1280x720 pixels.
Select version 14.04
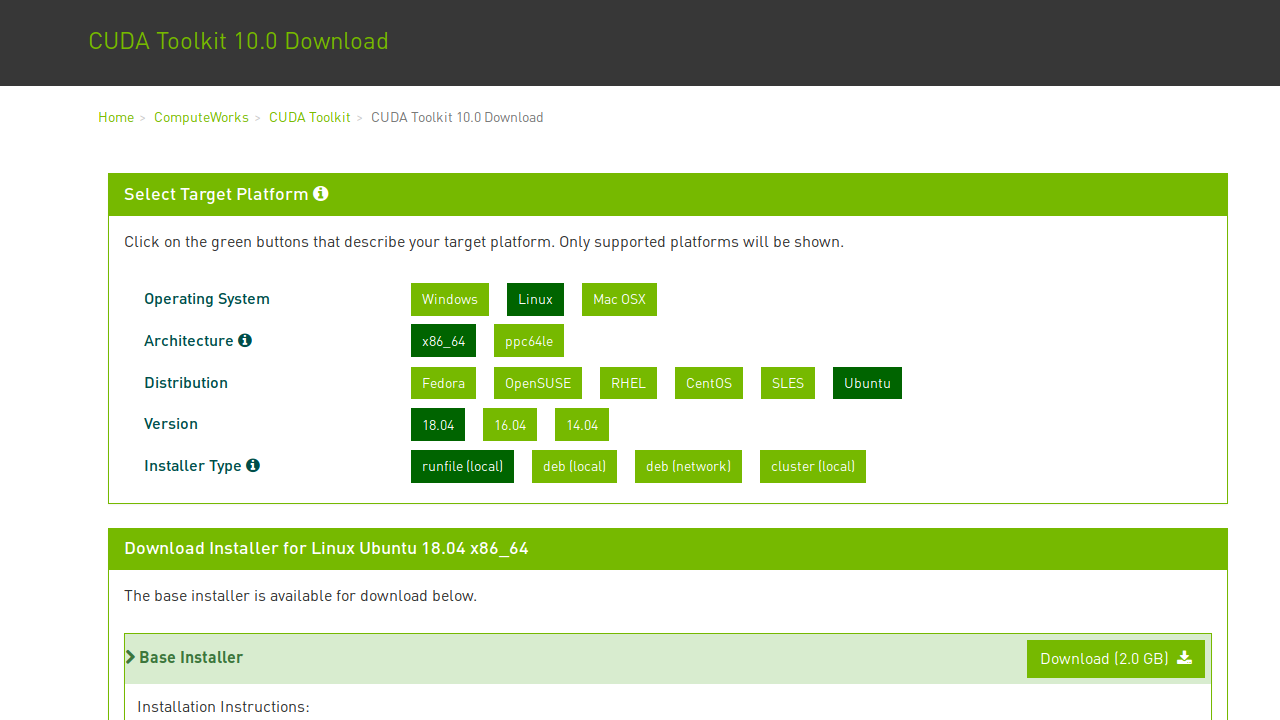click(582, 425)
